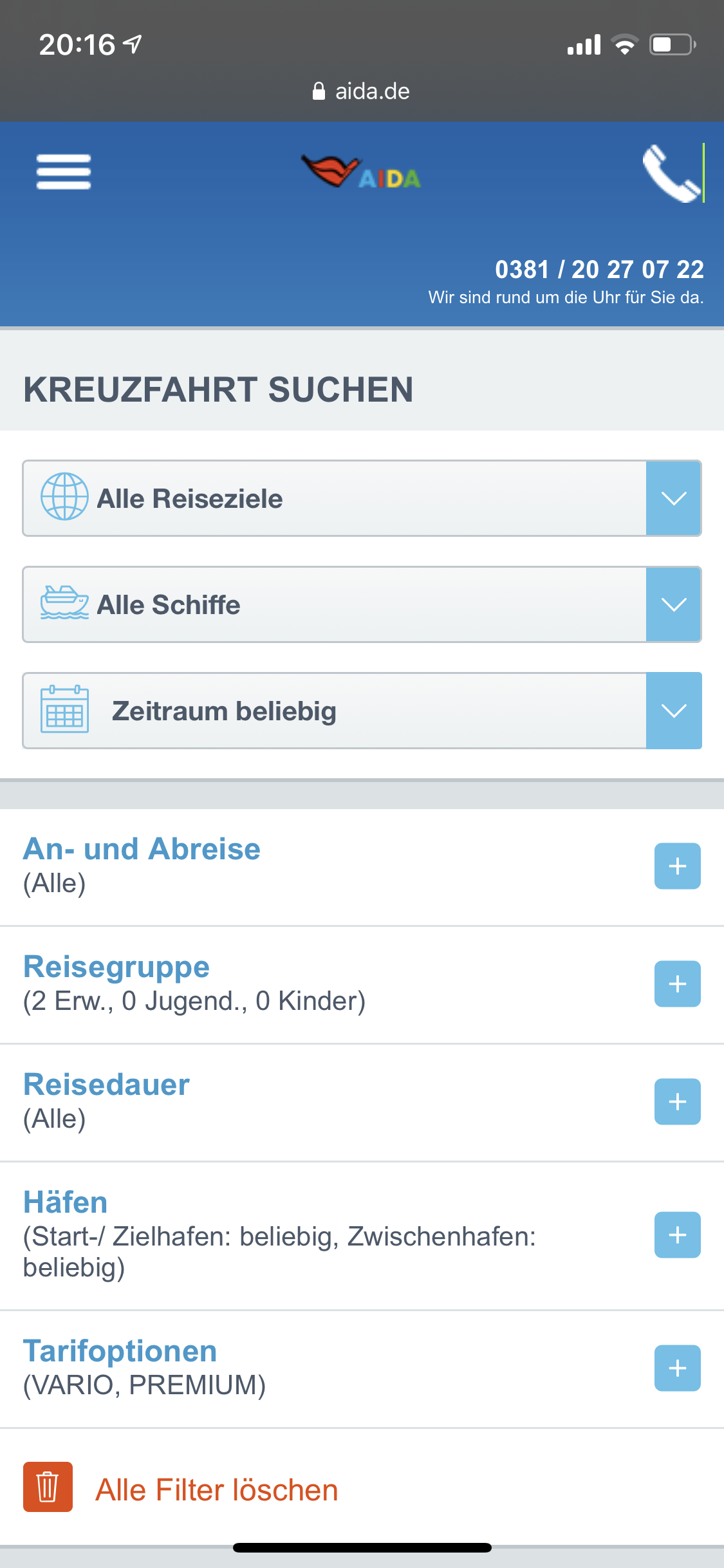Click the calendar icon

point(64,709)
